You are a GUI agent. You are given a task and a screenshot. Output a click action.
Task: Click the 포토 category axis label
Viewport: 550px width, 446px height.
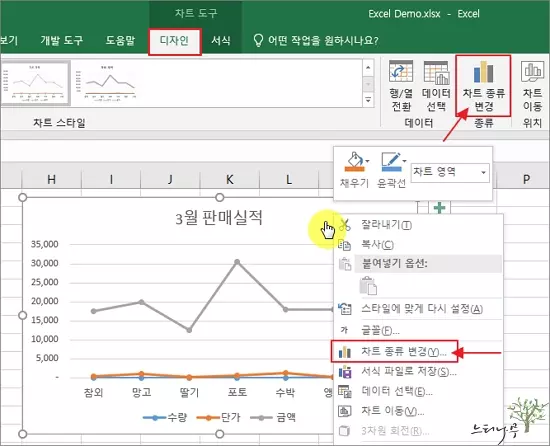pos(237,392)
